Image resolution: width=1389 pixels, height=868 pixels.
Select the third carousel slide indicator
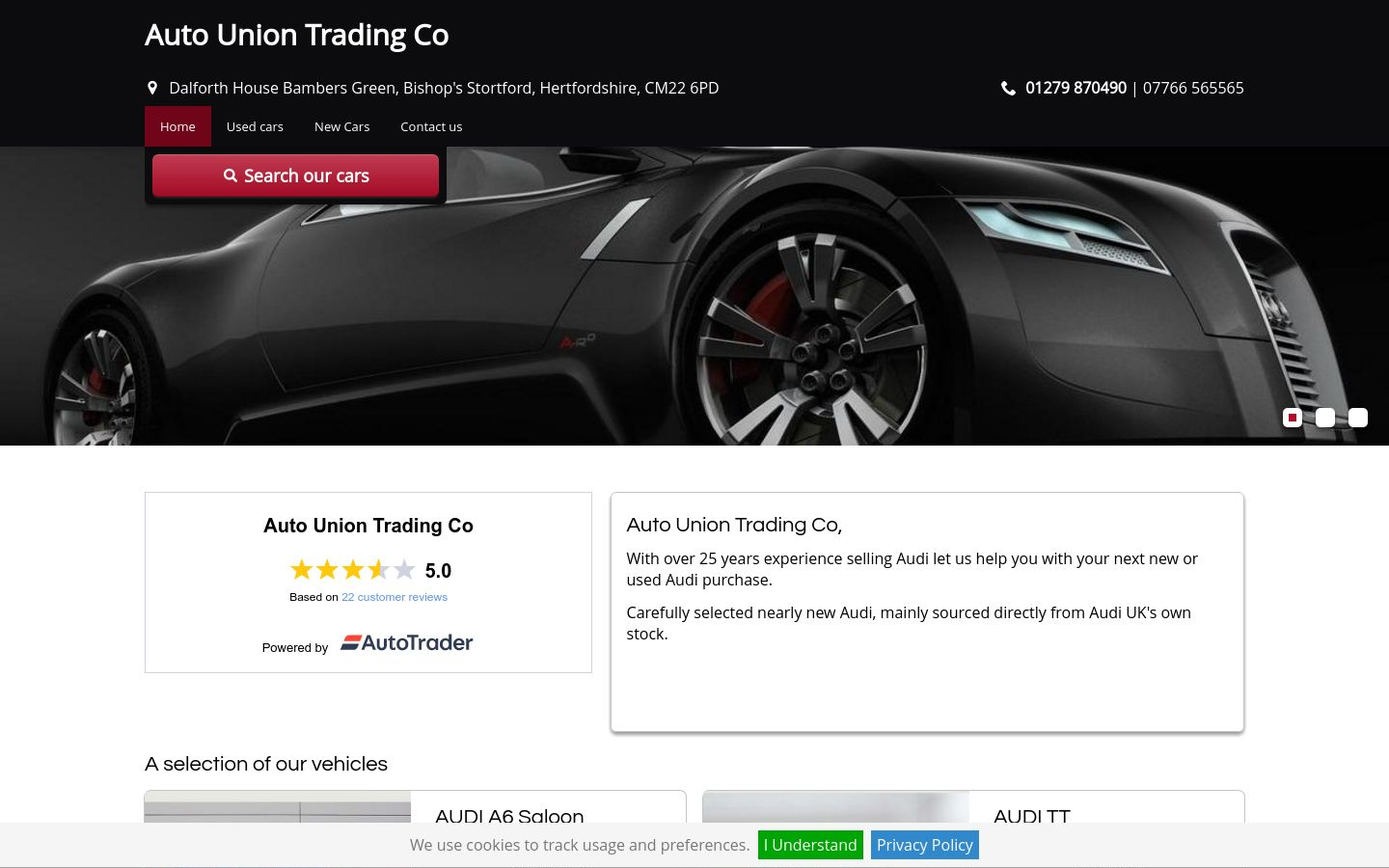click(x=1358, y=418)
